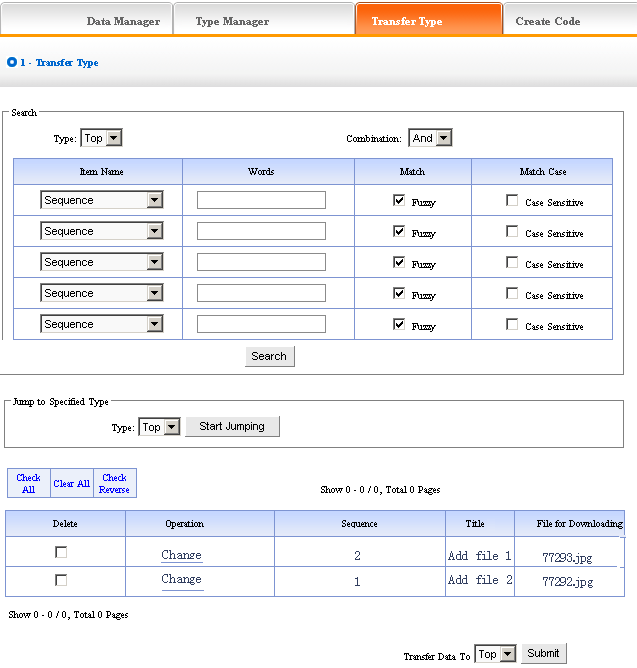637x668 pixels.
Task: Uncheck the first row Fuzzy checkbox
Action: click(399, 200)
